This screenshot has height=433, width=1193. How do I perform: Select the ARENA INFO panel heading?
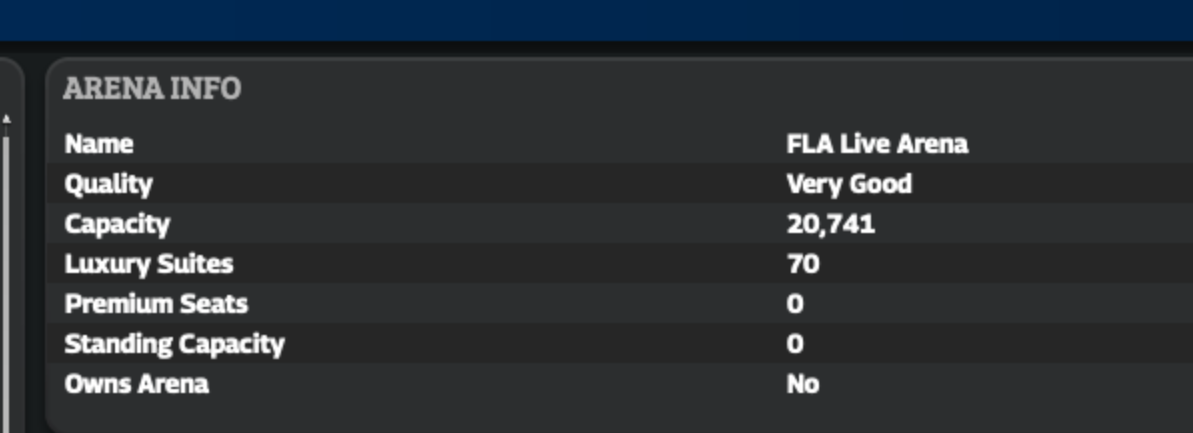tap(152, 89)
